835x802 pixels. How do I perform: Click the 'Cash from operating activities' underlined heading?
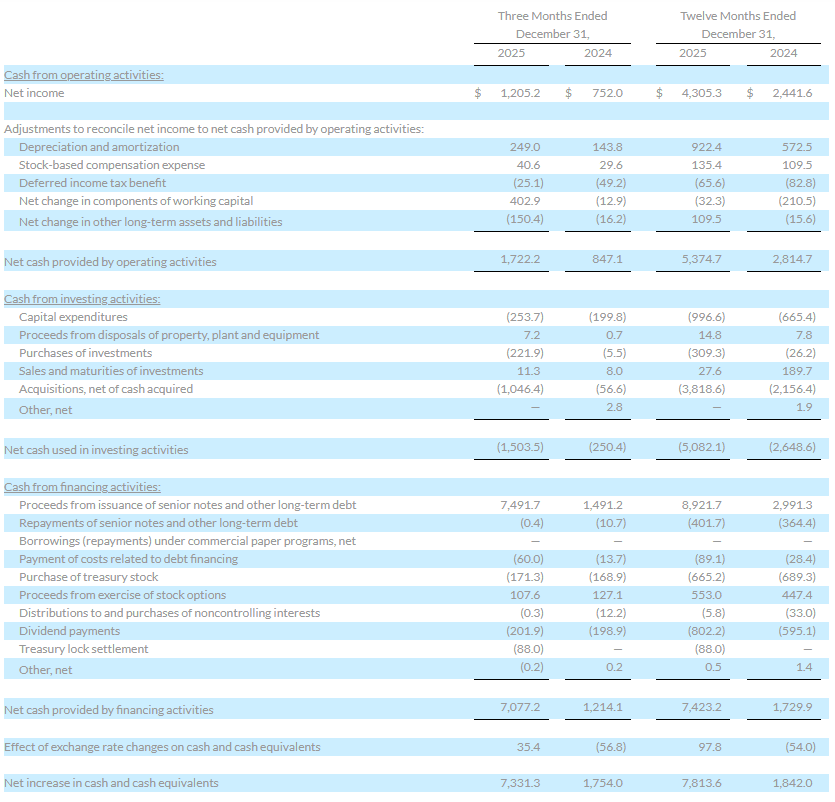click(x=84, y=75)
